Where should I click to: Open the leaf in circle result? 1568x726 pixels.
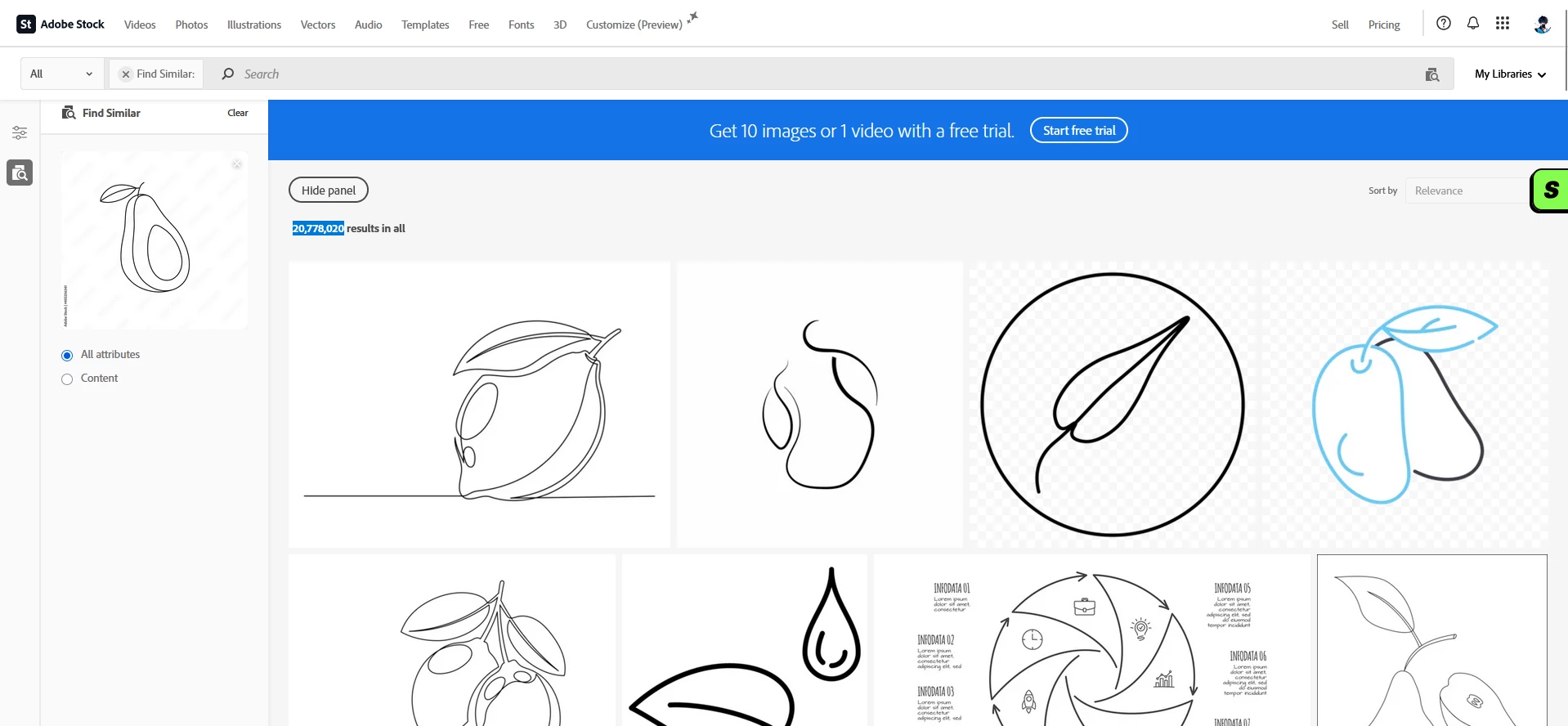coord(1113,405)
